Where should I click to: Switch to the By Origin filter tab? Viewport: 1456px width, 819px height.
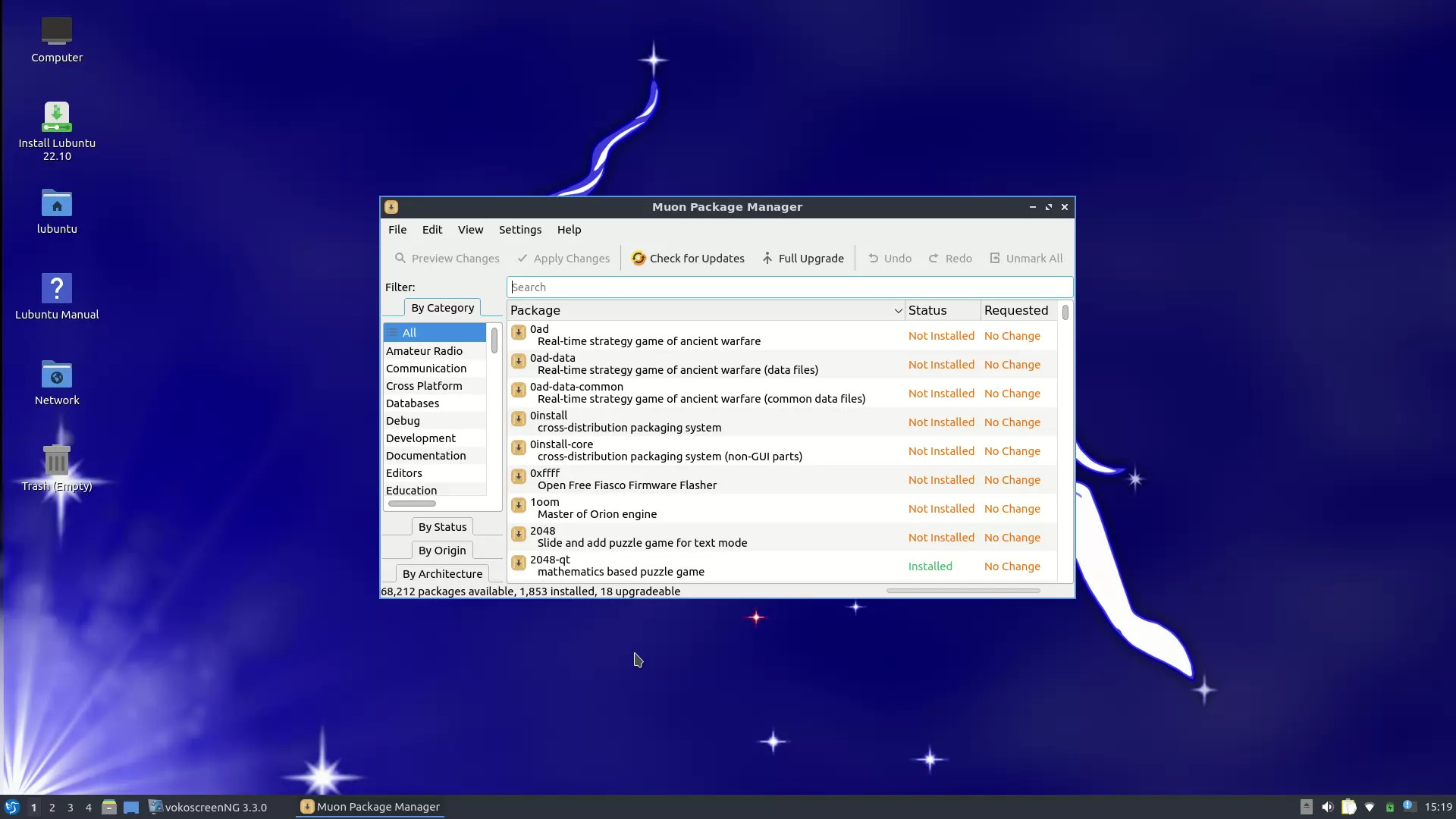(x=442, y=551)
